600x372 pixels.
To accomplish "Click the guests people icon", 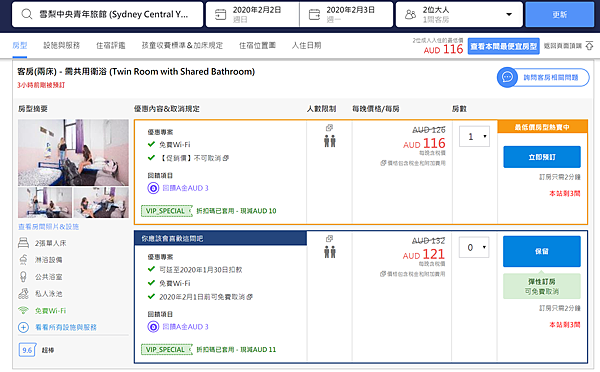I will 410,15.
